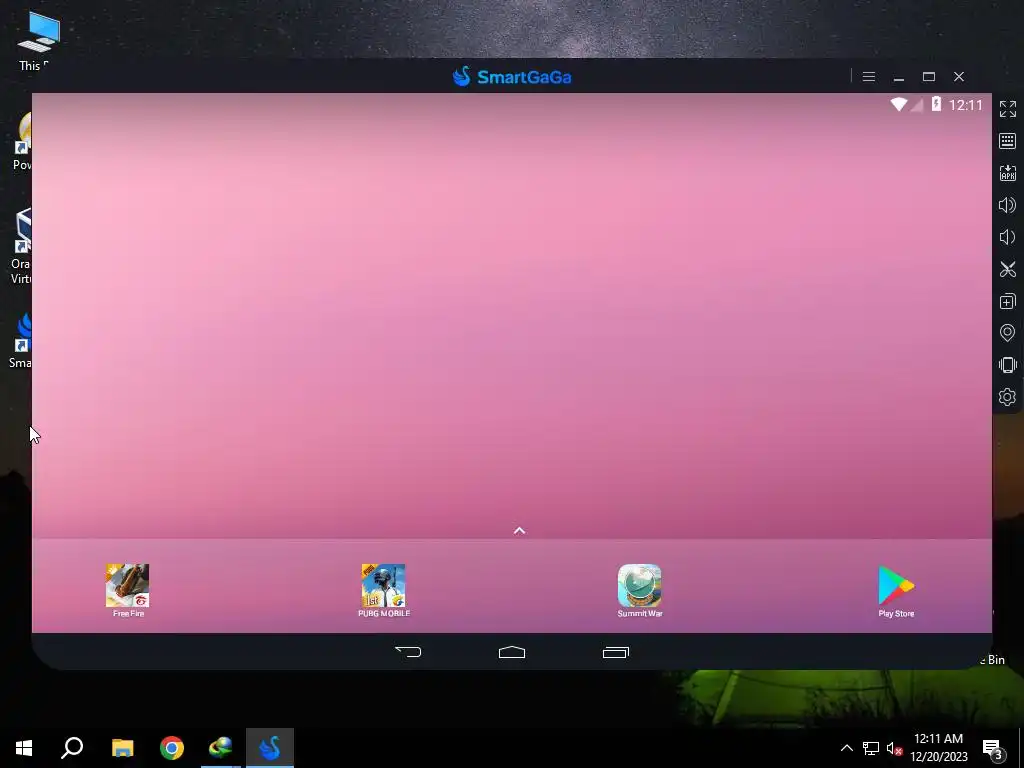Open the Windows Start menu
Screen dimensions: 1024x768
coord(24,748)
